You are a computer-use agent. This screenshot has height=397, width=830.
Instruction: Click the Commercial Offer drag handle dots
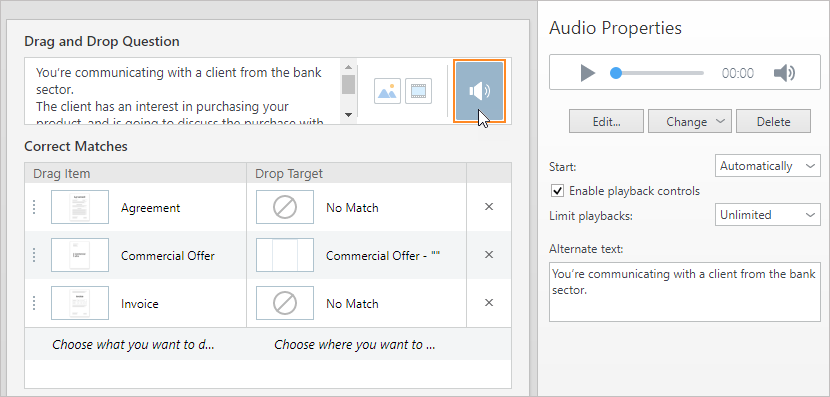(34, 255)
